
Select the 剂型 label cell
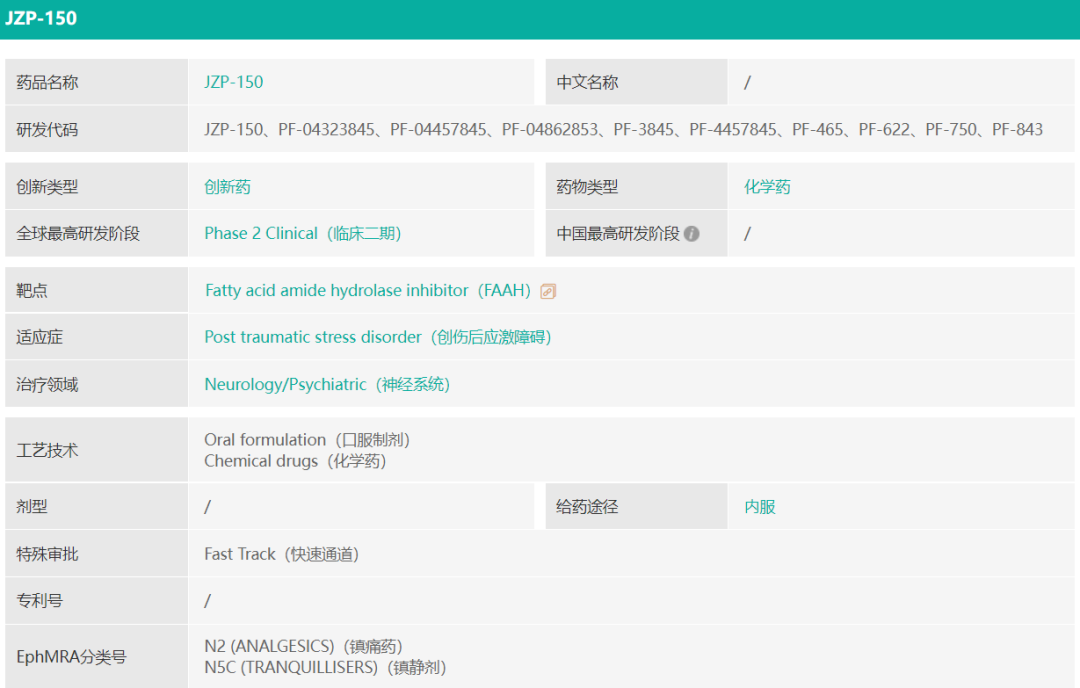pyautogui.click(x=96, y=507)
